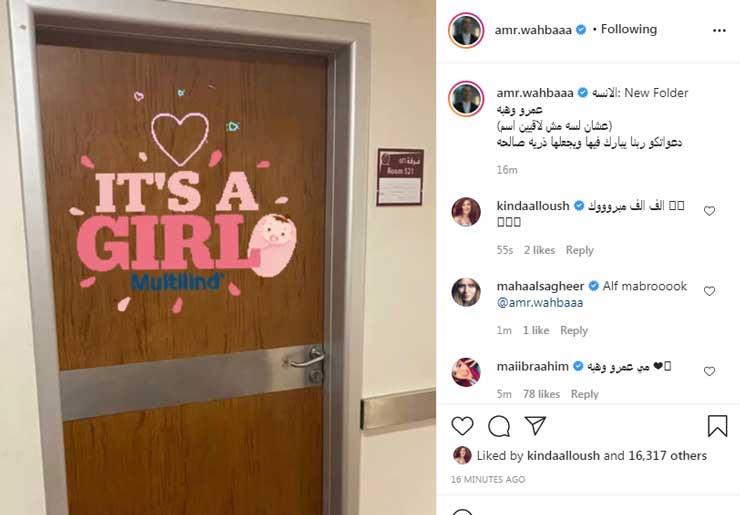740x515 pixels.
Task: Reply to maiibraahim's comment
Action: pos(584,394)
